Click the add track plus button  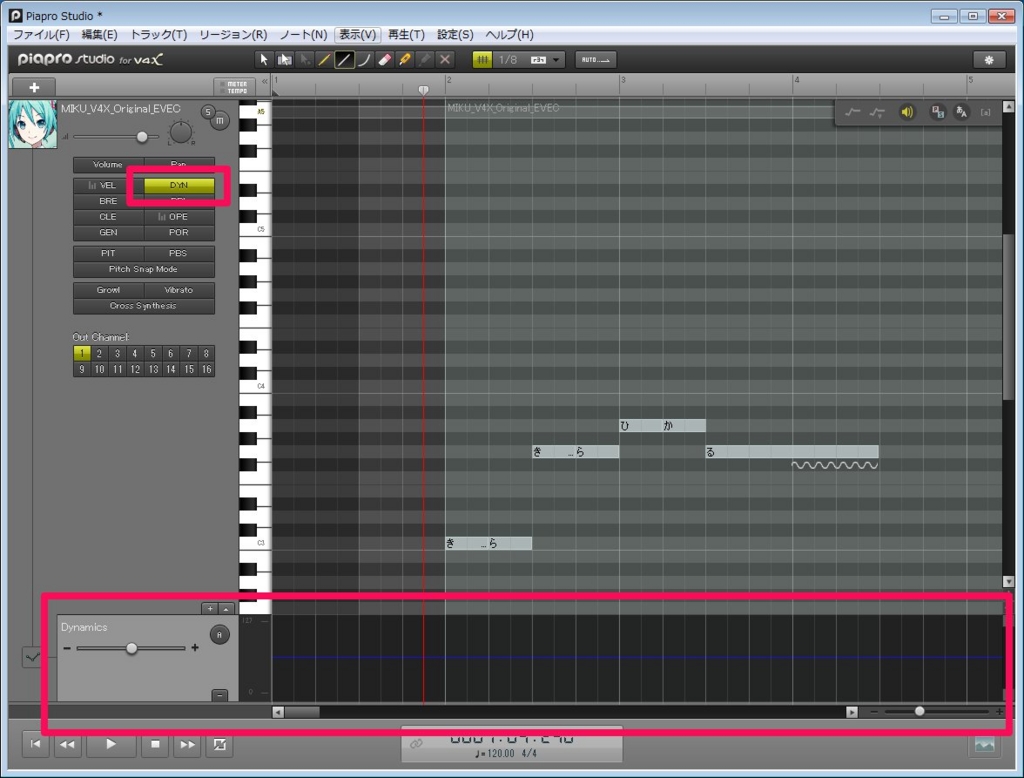point(34,87)
